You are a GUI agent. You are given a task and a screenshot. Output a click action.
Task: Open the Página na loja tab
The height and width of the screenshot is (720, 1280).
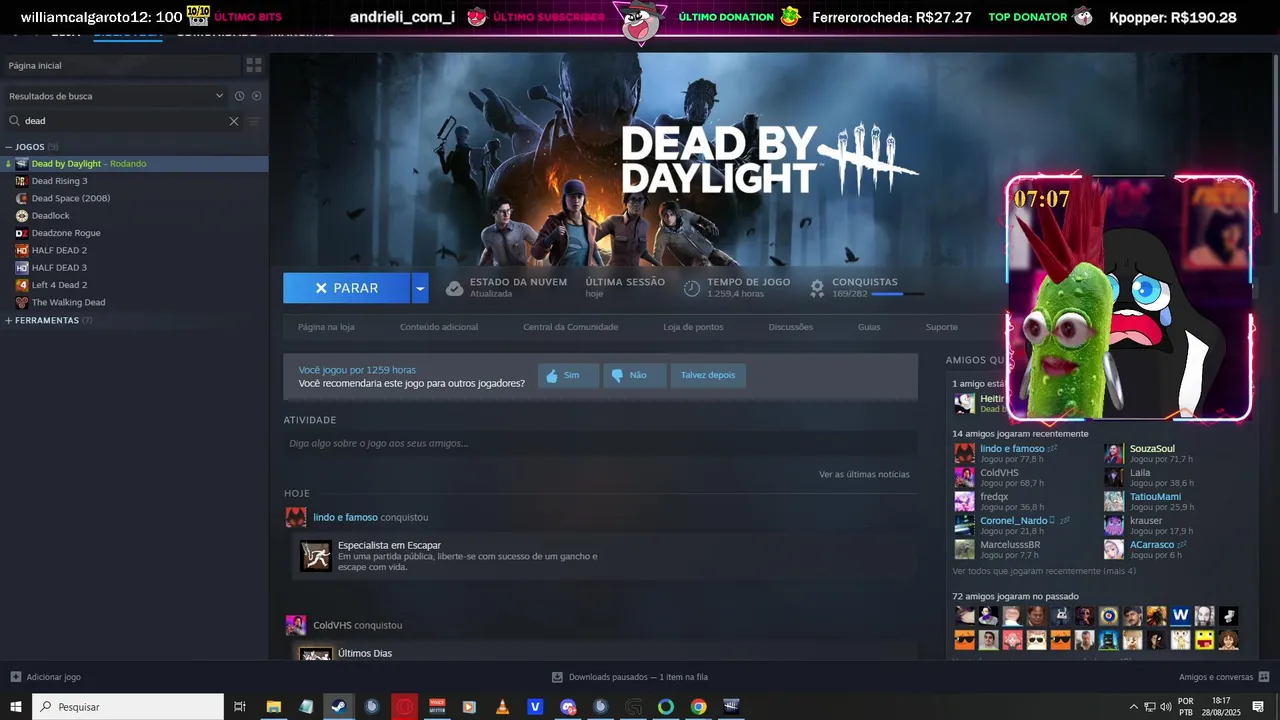pos(326,327)
